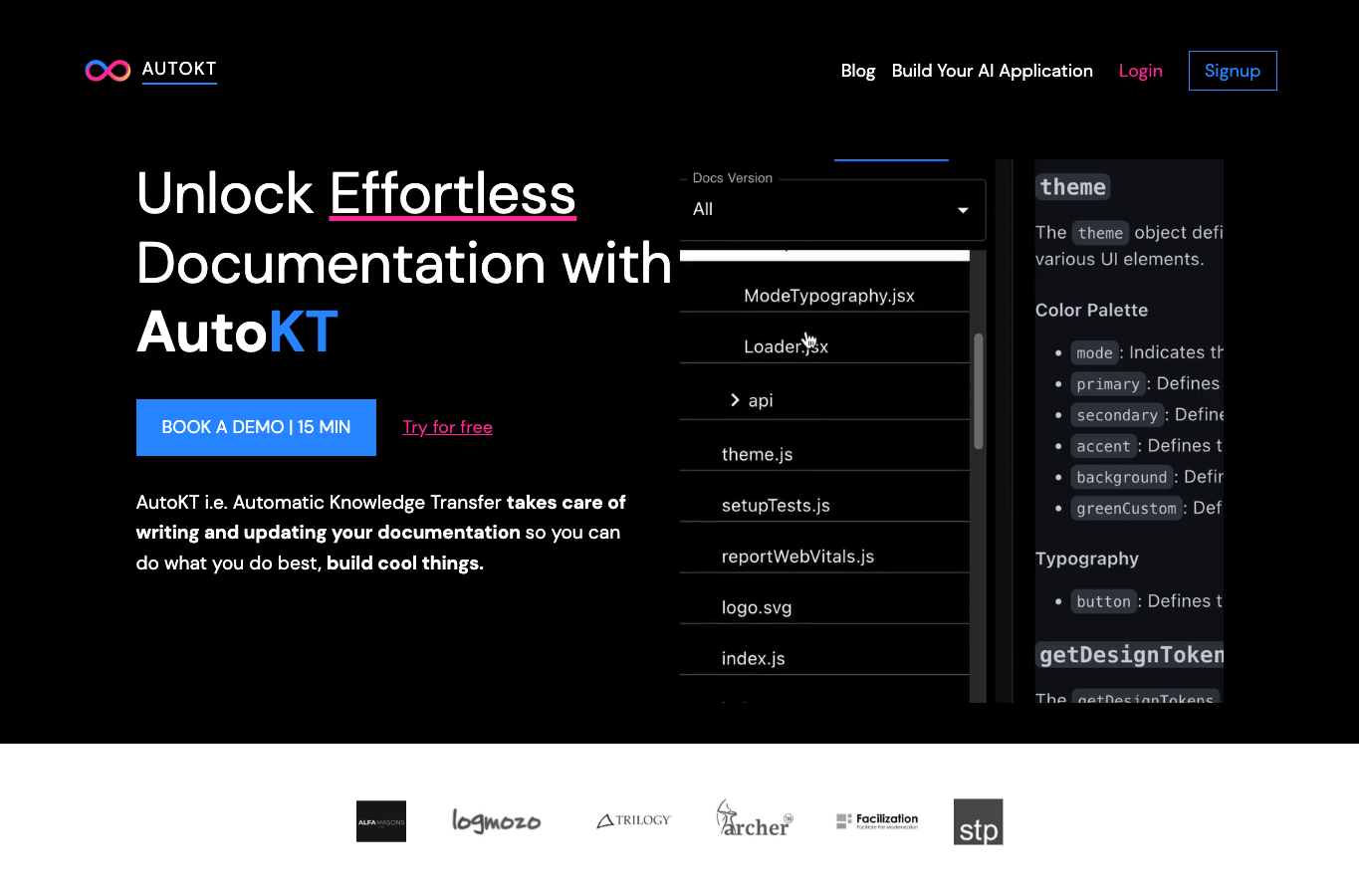Follow the Try for free link

447,427
